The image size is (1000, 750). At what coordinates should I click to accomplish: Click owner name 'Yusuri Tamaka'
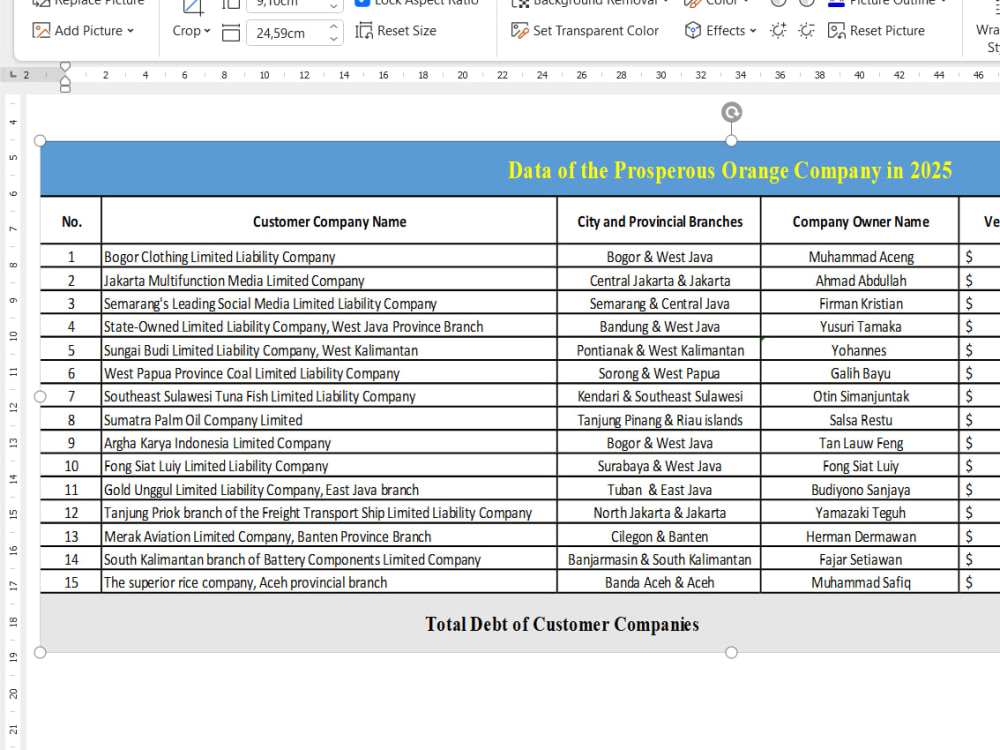(x=860, y=327)
